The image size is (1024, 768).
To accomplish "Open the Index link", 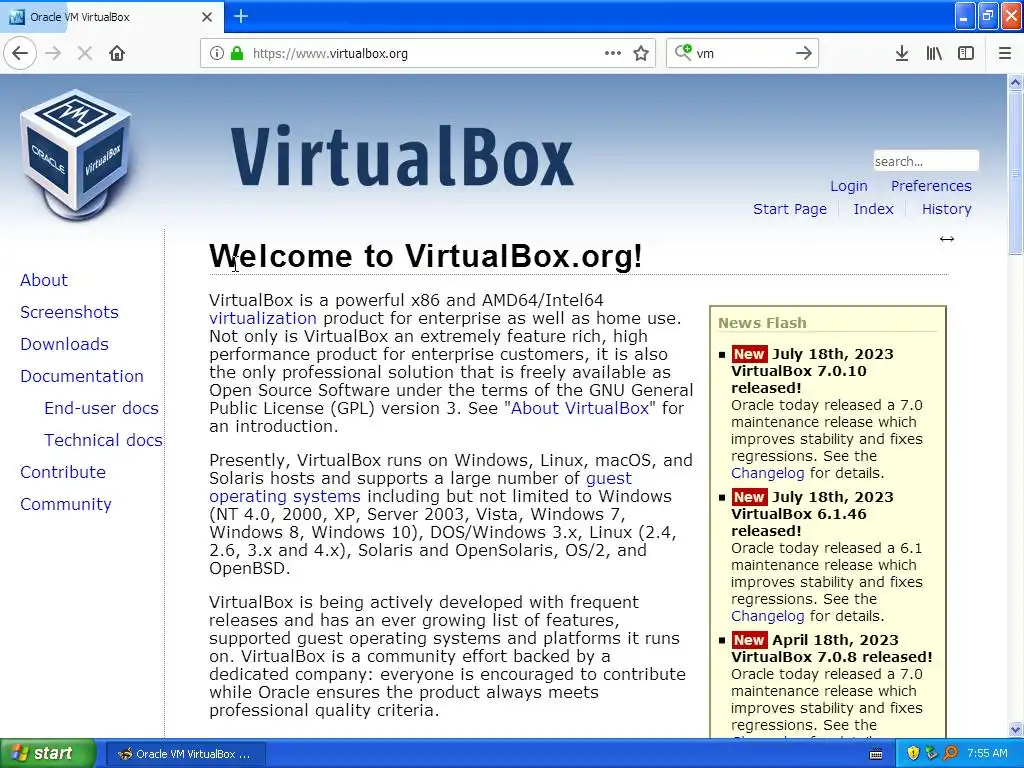I will click(x=873, y=209).
